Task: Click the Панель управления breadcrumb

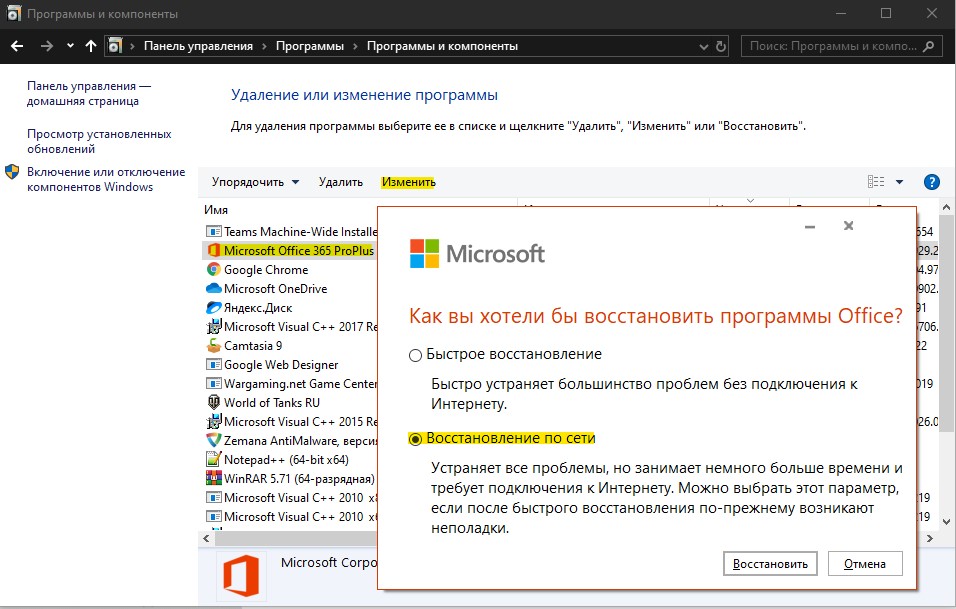Action: tap(198, 46)
